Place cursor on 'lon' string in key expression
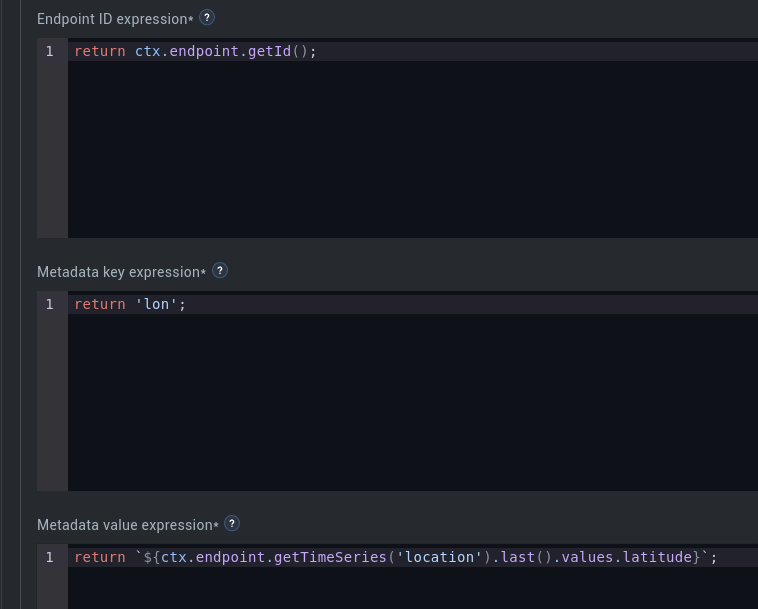 pyautogui.click(x=156, y=304)
